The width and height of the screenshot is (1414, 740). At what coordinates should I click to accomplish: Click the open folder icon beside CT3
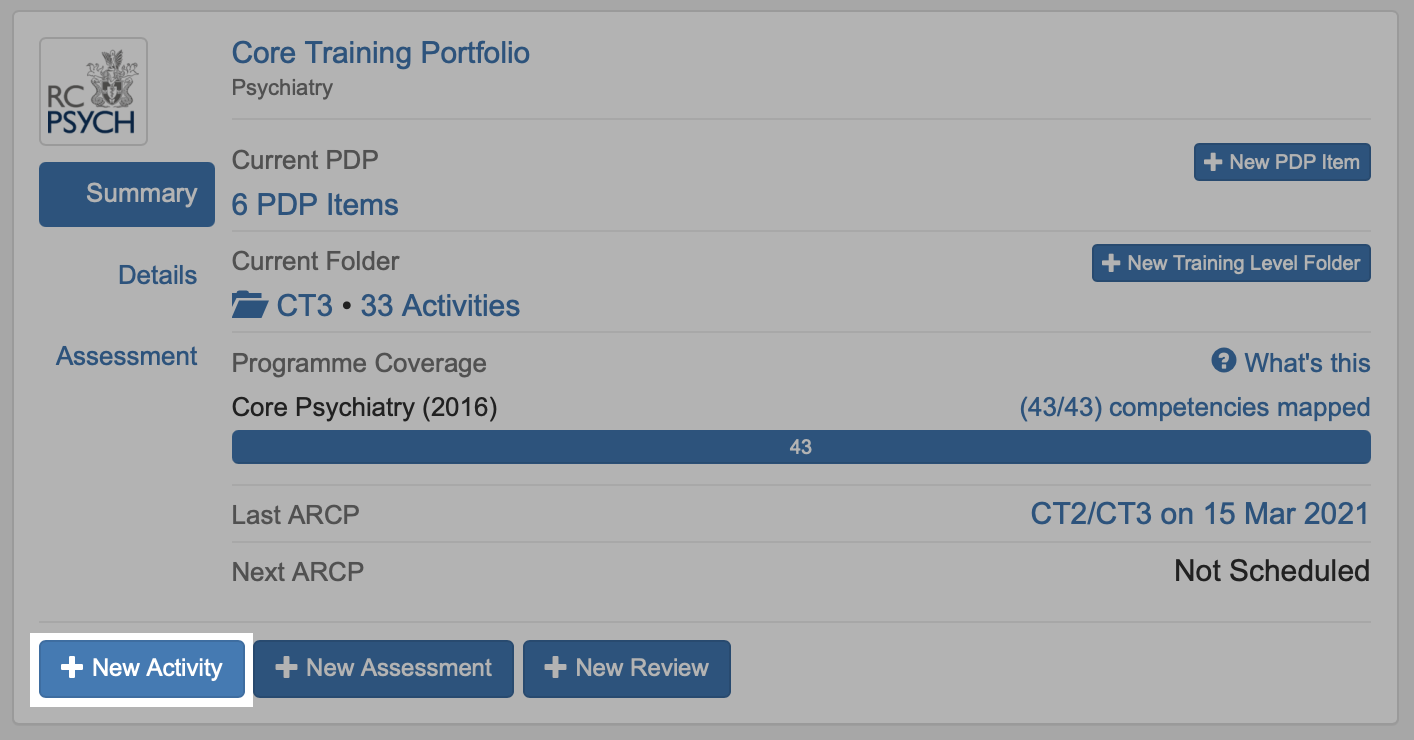[250, 305]
